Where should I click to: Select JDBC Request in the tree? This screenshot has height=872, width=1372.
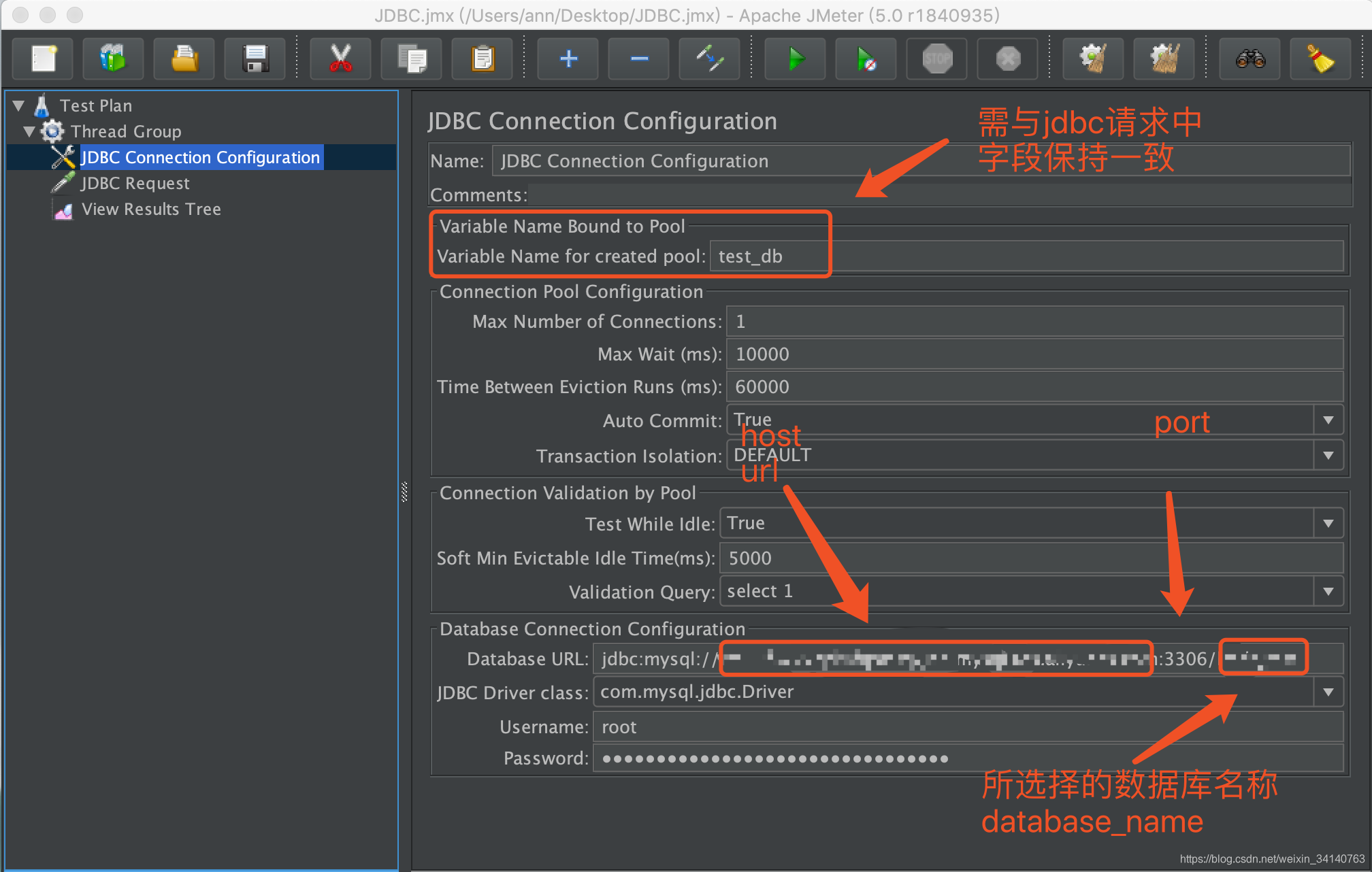135,183
